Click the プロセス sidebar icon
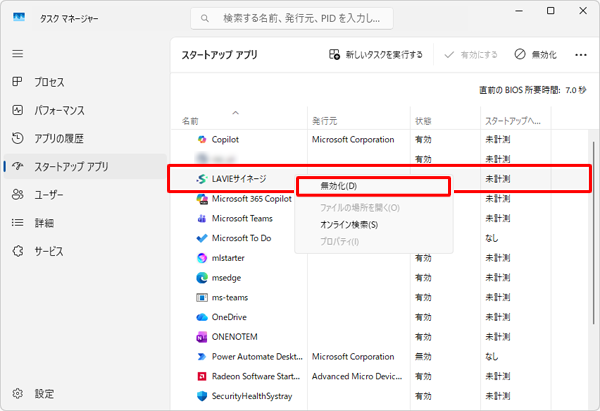 (17, 82)
